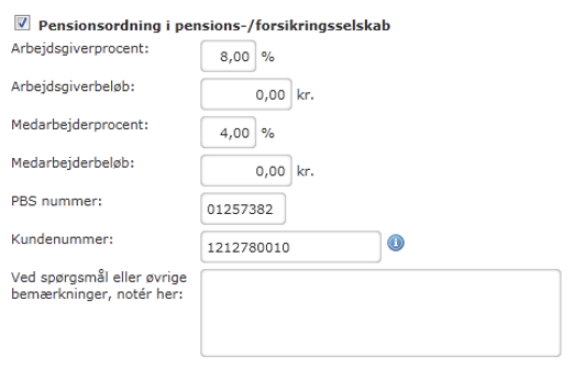Click the Medarbejderprocent label
582x376 pixels.
(x=80, y=125)
